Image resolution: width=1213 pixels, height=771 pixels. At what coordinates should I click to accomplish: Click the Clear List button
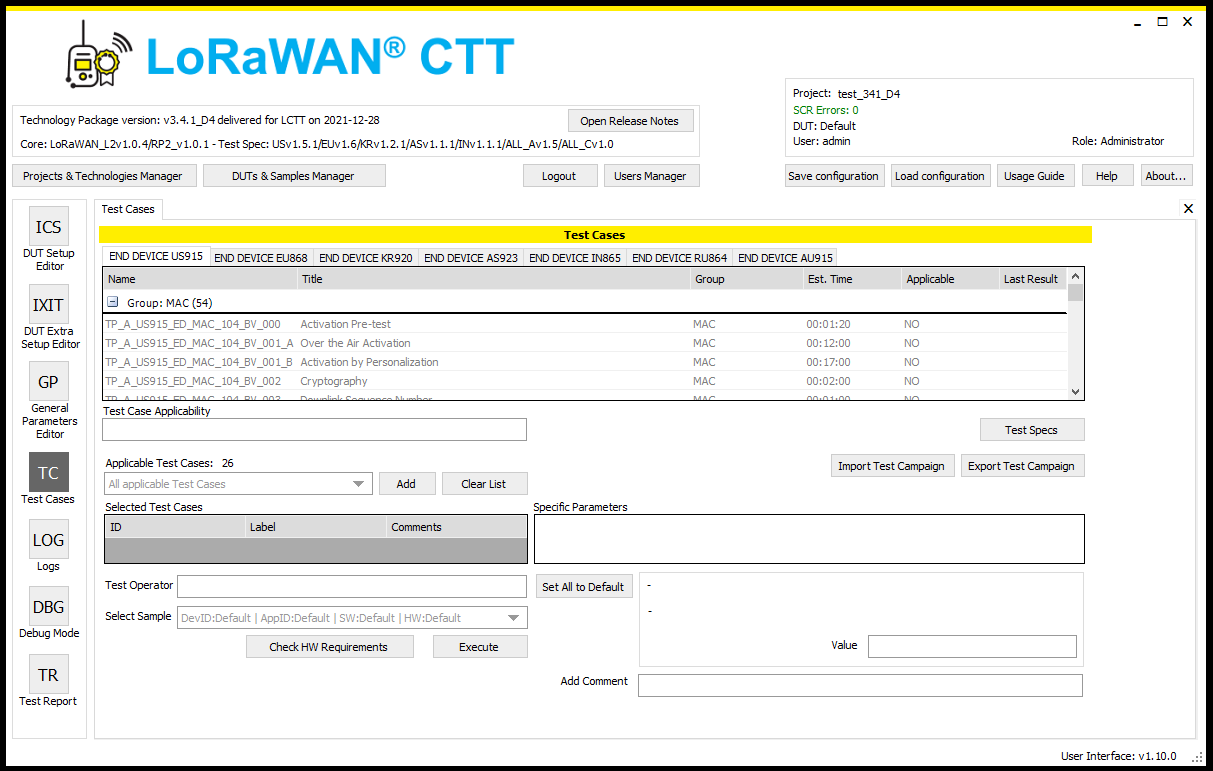pyautogui.click(x=484, y=484)
